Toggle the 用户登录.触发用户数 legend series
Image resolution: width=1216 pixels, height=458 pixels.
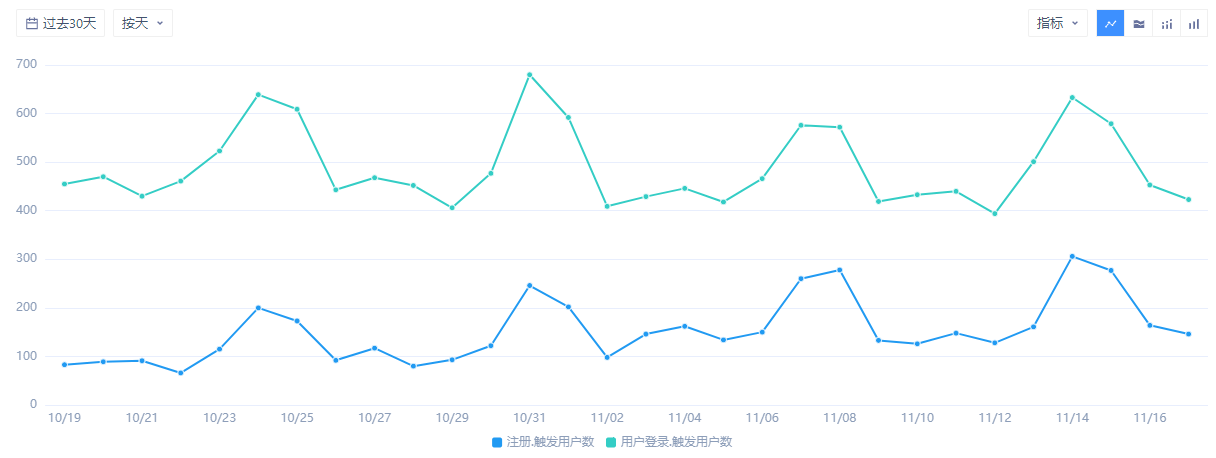[676, 441]
